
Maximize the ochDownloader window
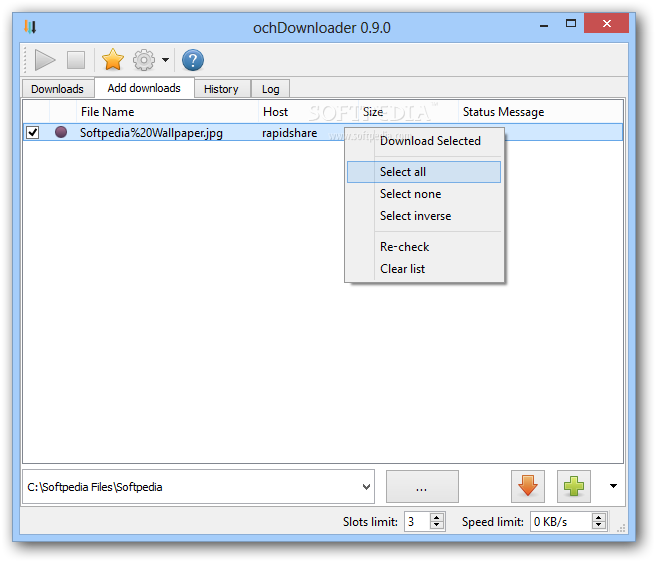click(571, 23)
